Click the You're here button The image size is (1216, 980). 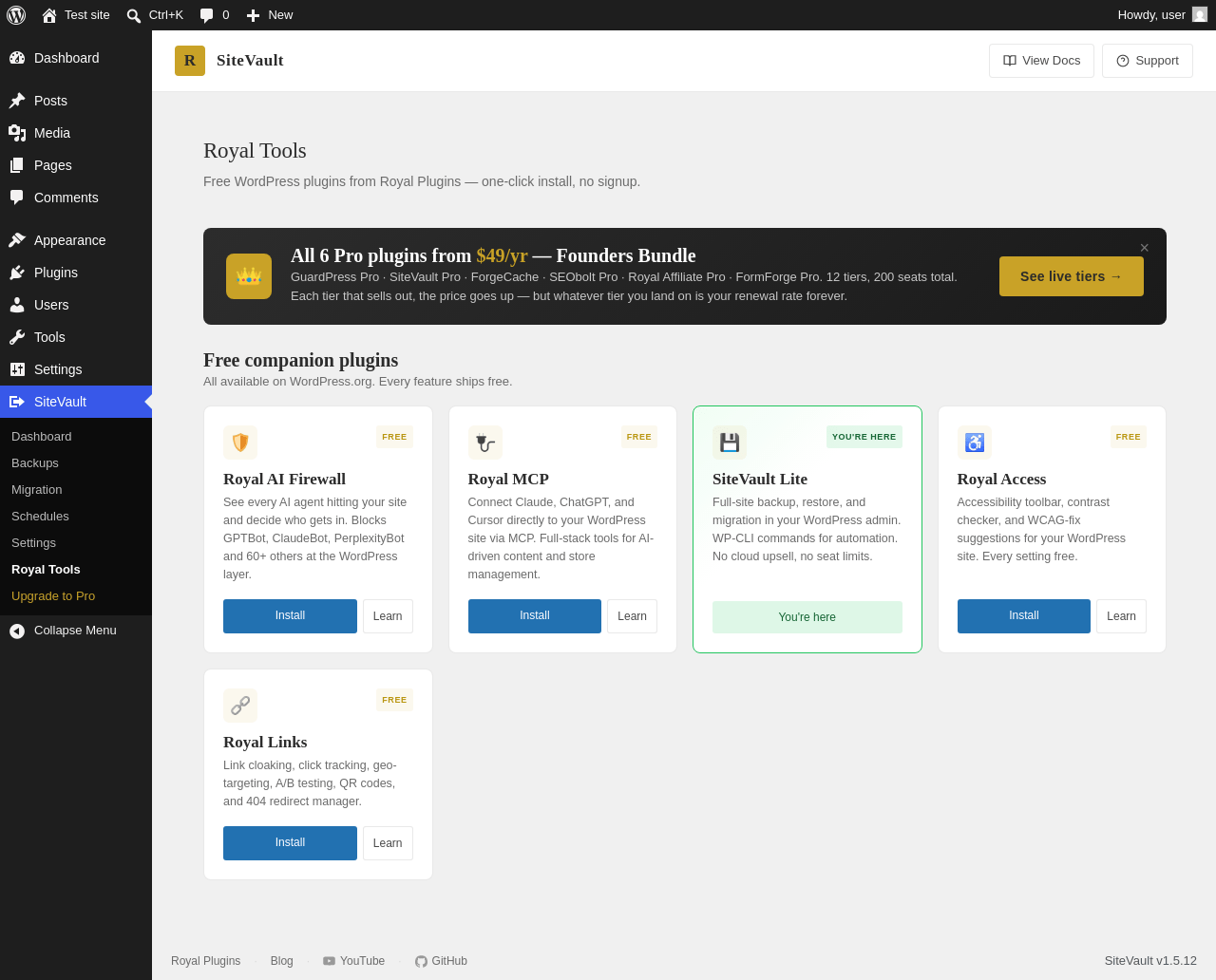[807, 617]
